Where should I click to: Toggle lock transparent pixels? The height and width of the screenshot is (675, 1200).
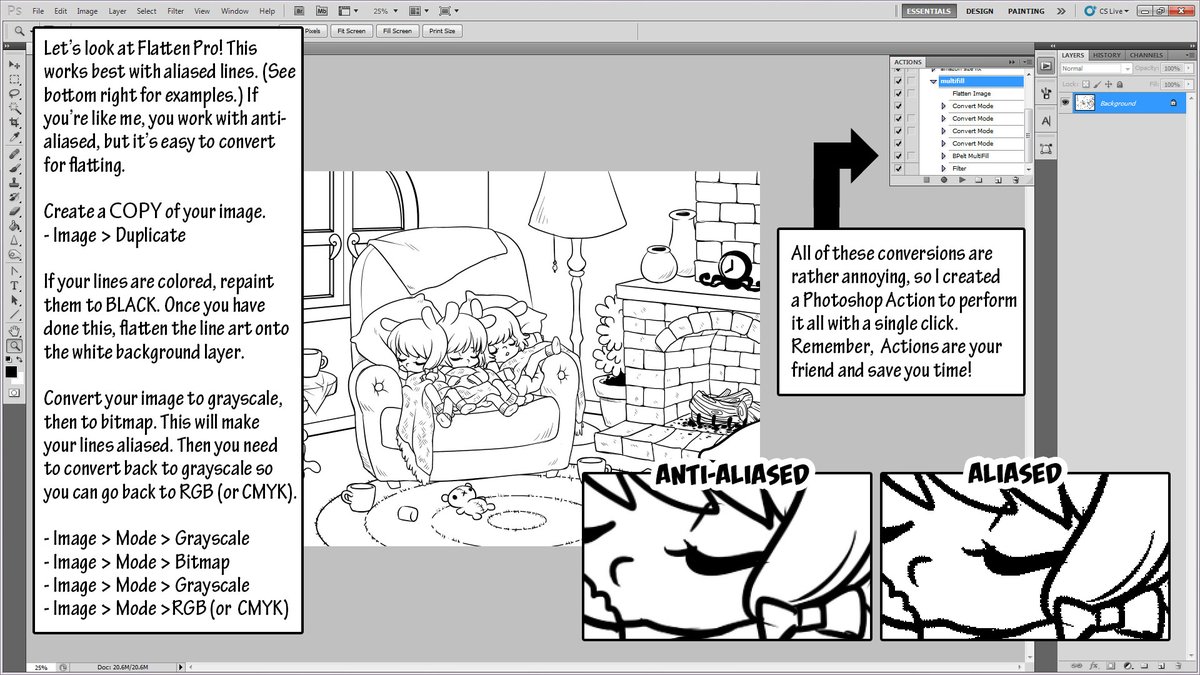tap(1086, 84)
